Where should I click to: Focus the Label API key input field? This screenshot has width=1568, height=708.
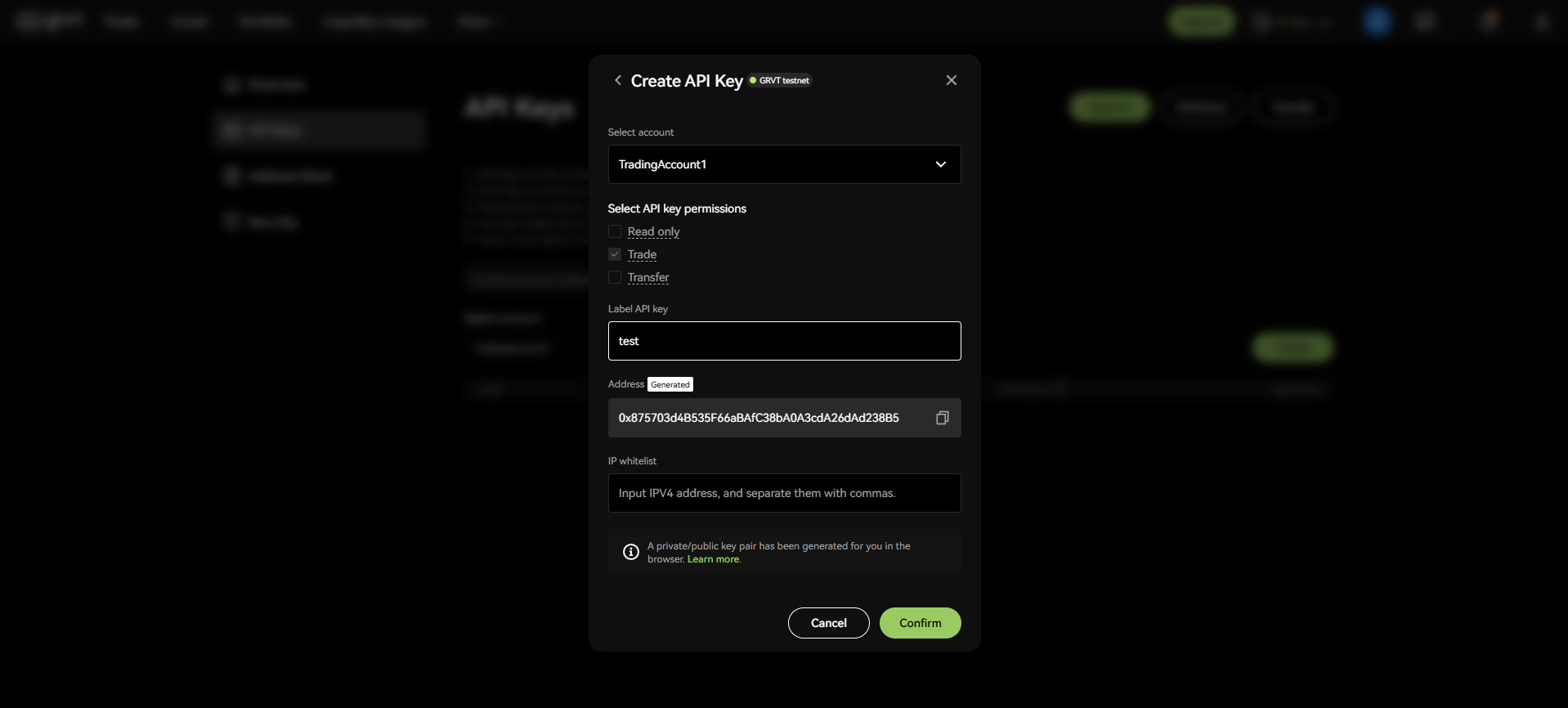click(x=784, y=341)
